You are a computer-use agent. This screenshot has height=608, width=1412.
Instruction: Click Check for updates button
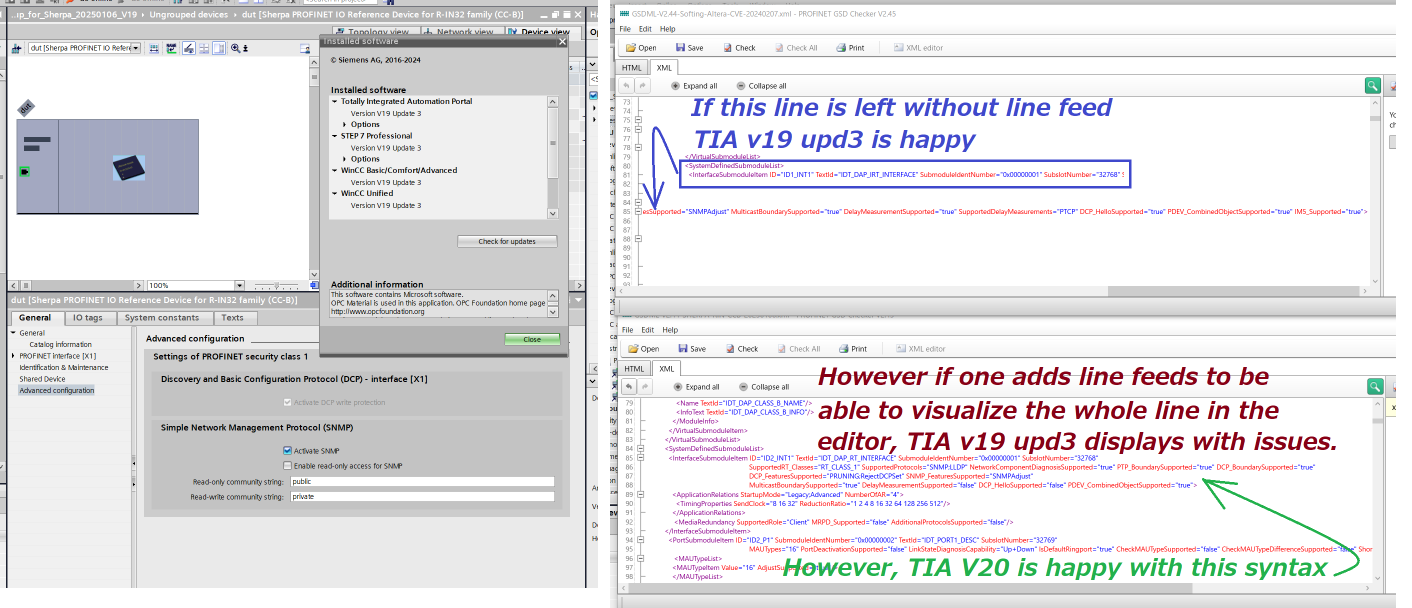click(x=507, y=241)
